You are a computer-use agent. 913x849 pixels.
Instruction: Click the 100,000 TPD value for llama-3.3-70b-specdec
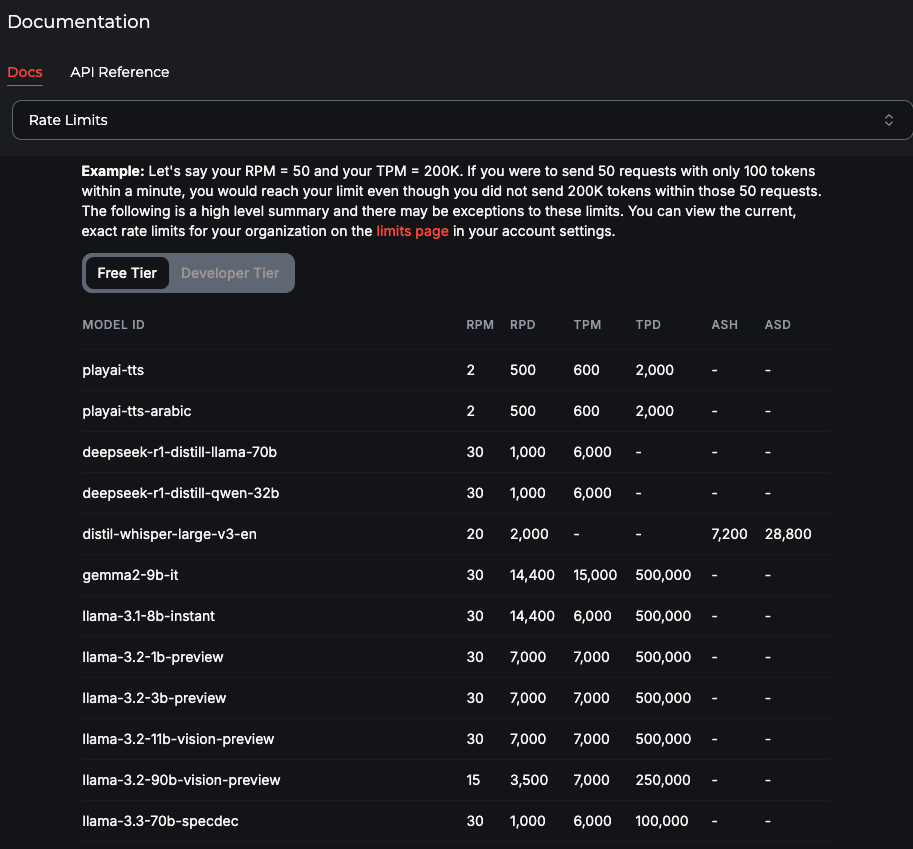661,821
